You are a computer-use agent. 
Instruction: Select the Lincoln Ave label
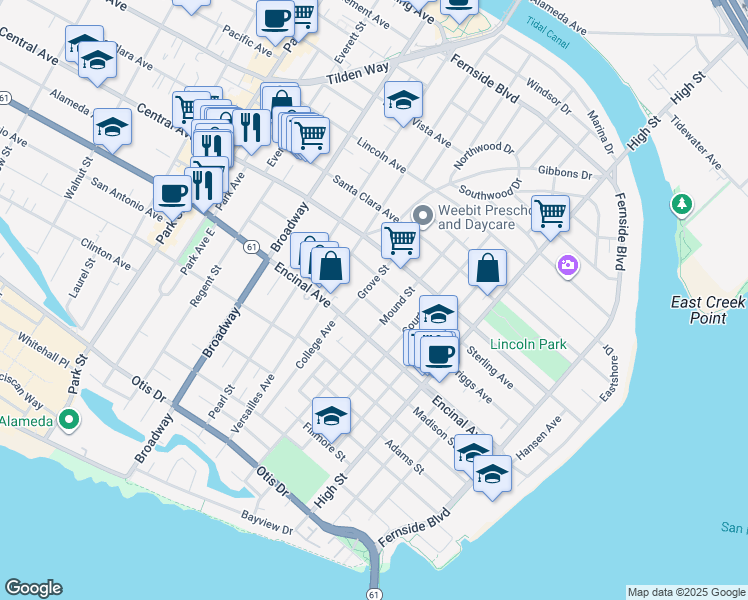(x=382, y=155)
